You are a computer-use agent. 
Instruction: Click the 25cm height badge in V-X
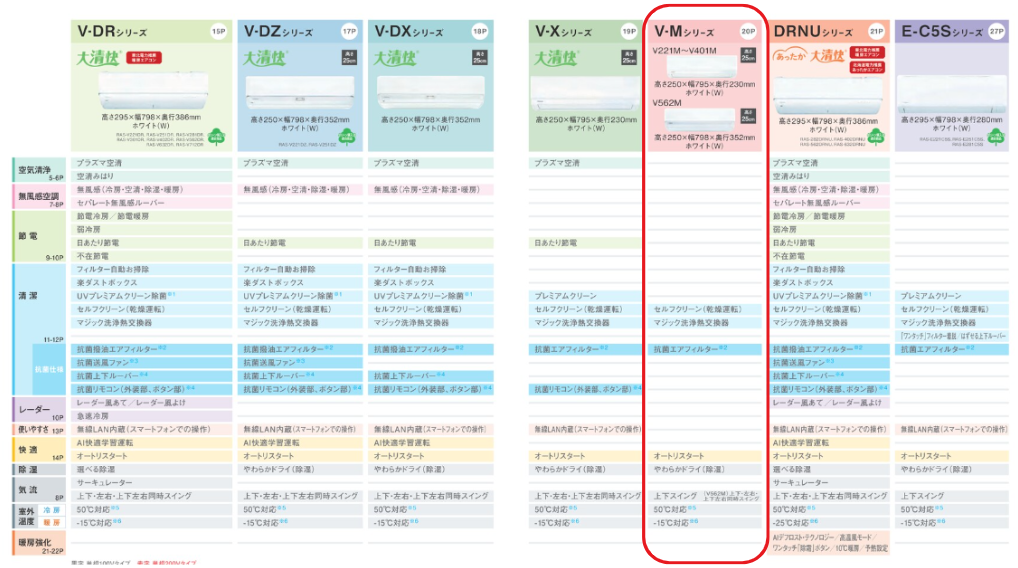629,58
